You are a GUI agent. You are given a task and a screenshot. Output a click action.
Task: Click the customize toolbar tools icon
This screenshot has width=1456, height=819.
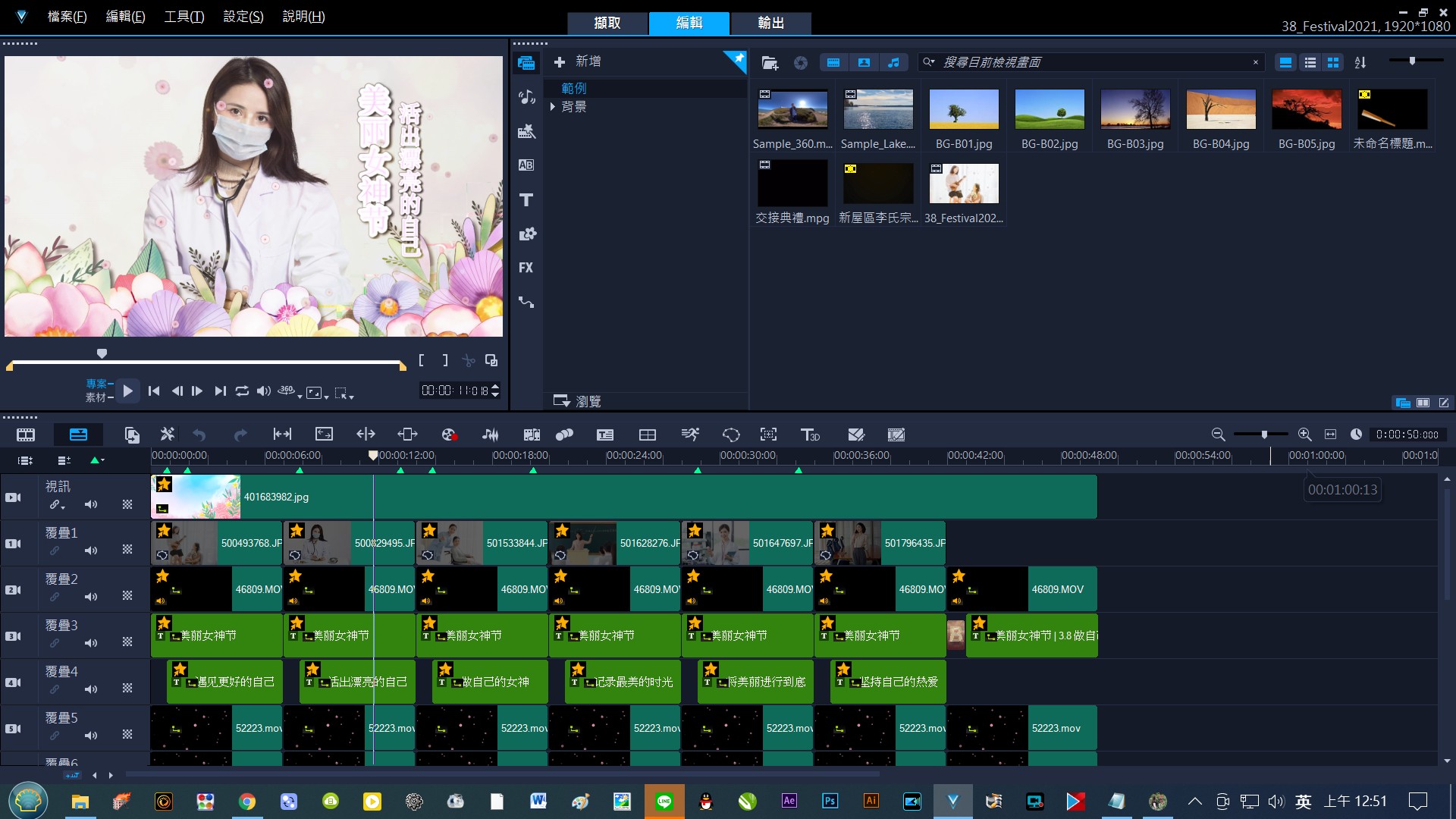coord(168,435)
